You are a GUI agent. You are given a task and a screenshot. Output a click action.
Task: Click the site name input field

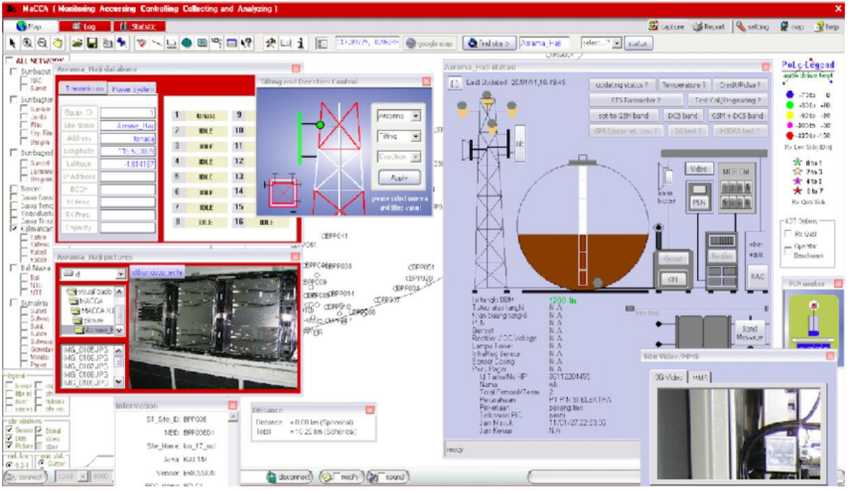coord(545,44)
